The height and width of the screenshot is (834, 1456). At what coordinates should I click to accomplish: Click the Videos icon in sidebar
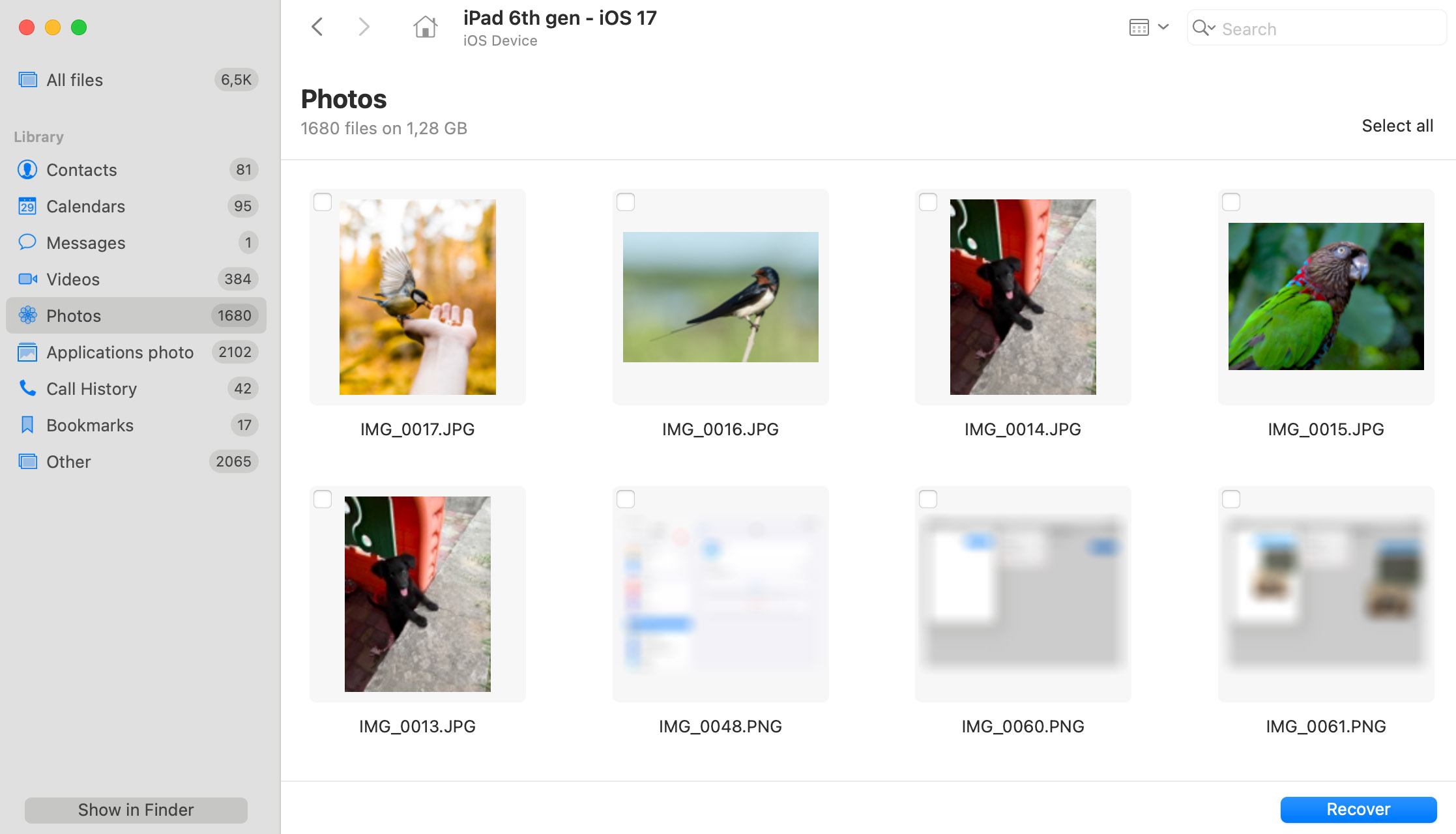click(x=27, y=279)
